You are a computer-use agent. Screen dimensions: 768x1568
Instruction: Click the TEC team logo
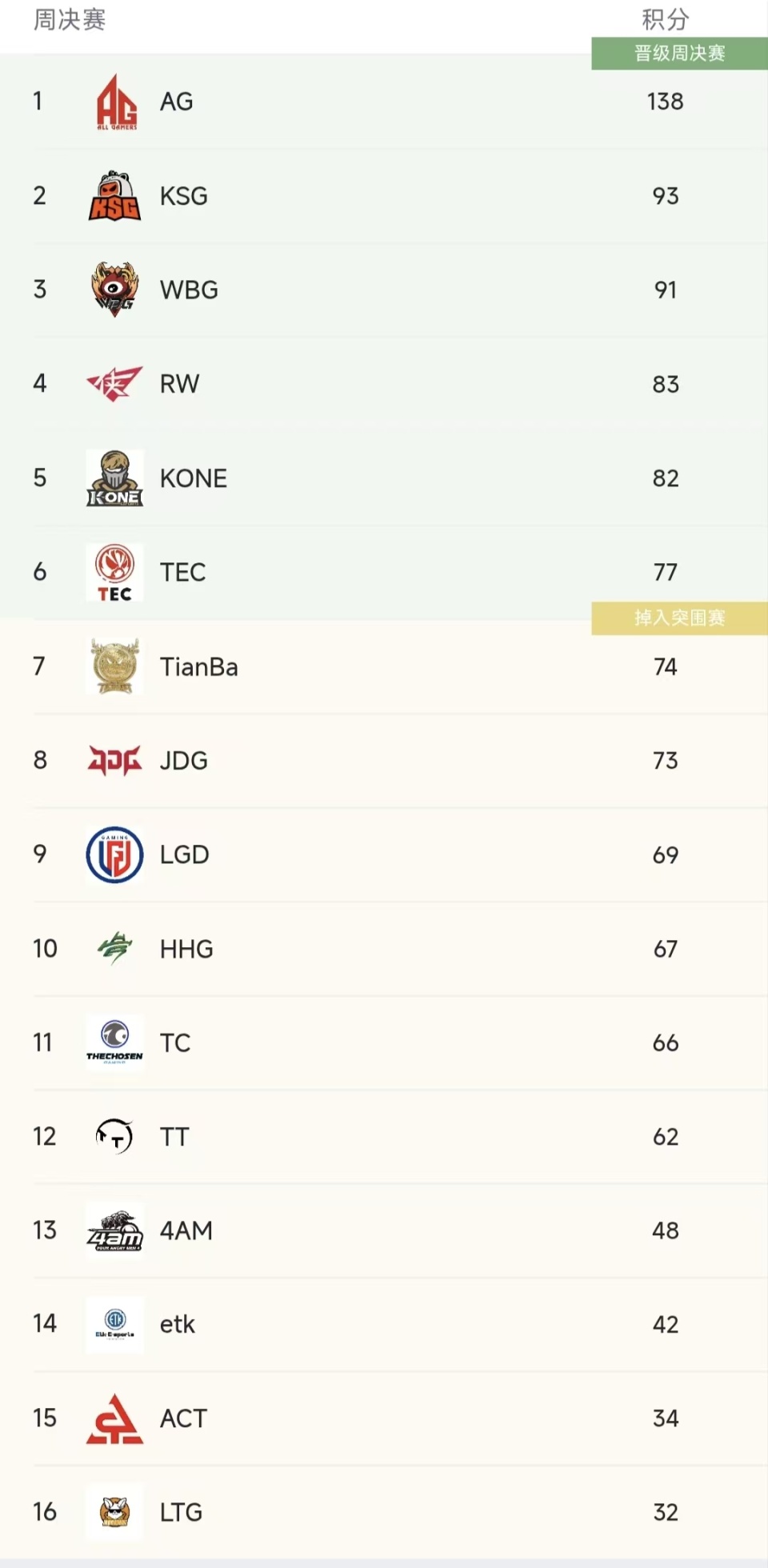pos(114,572)
